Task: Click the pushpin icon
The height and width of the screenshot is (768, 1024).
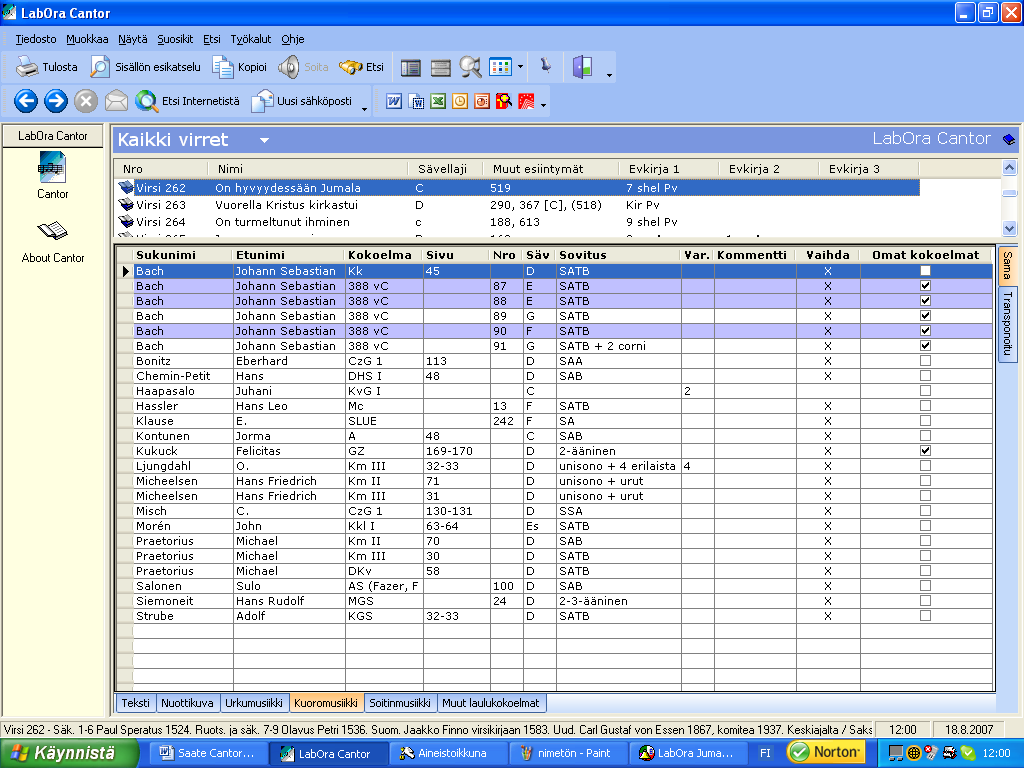Action: (x=545, y=65)
